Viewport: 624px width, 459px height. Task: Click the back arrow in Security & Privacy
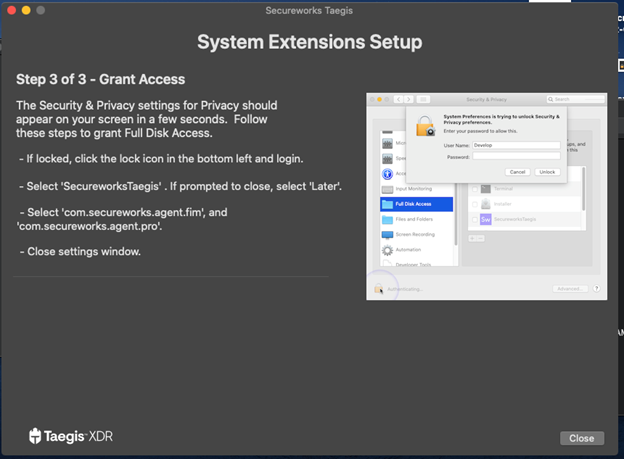point(396,99)
